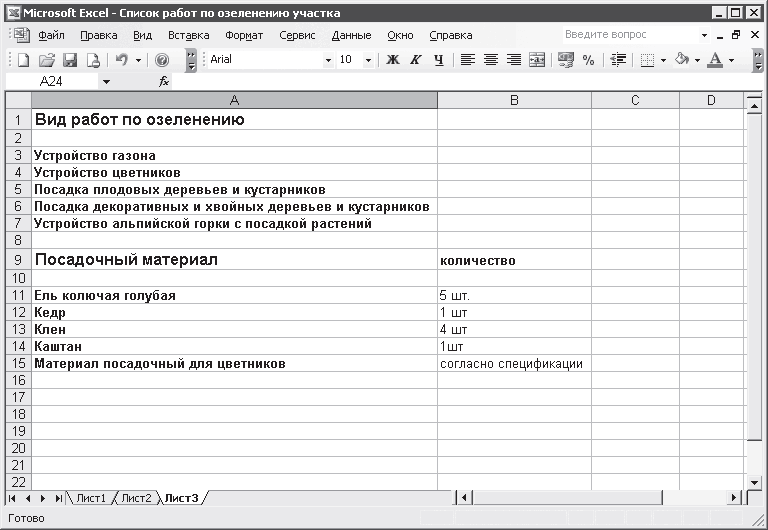This screenshot has width=768, height=530.
Task: Click the Open file folder icon
Action: 47,60
